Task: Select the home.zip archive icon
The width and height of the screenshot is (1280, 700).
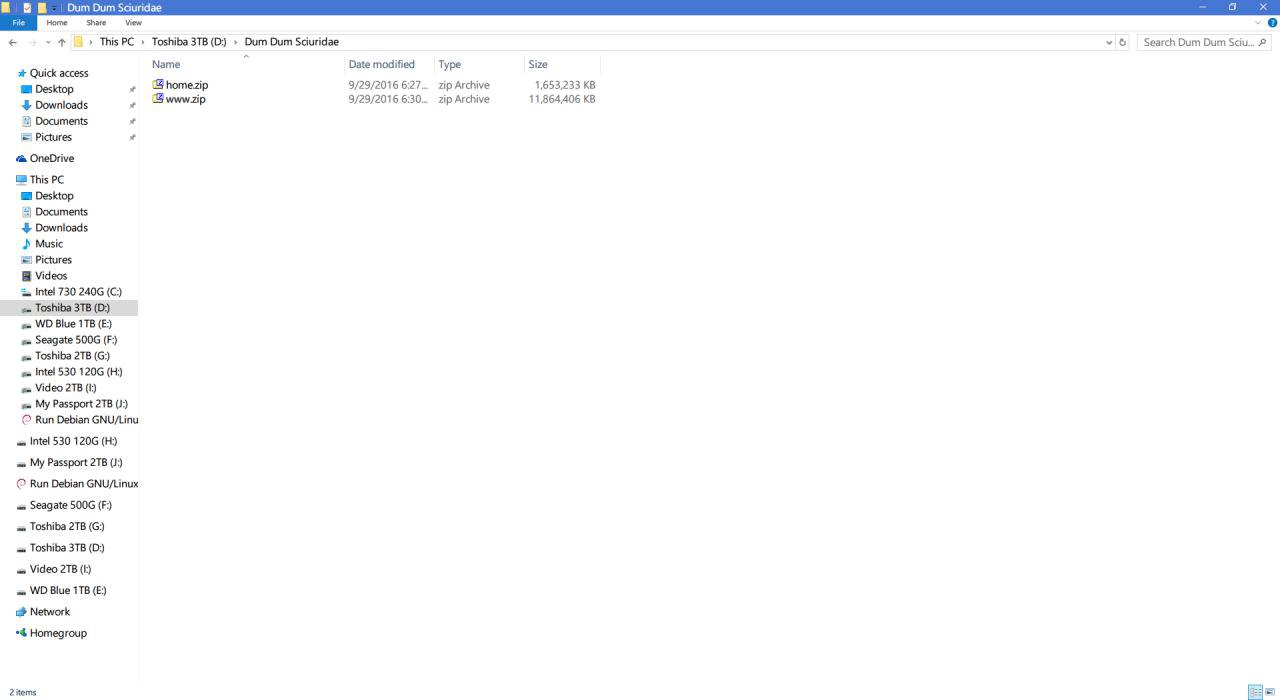Action: point(158,85)
